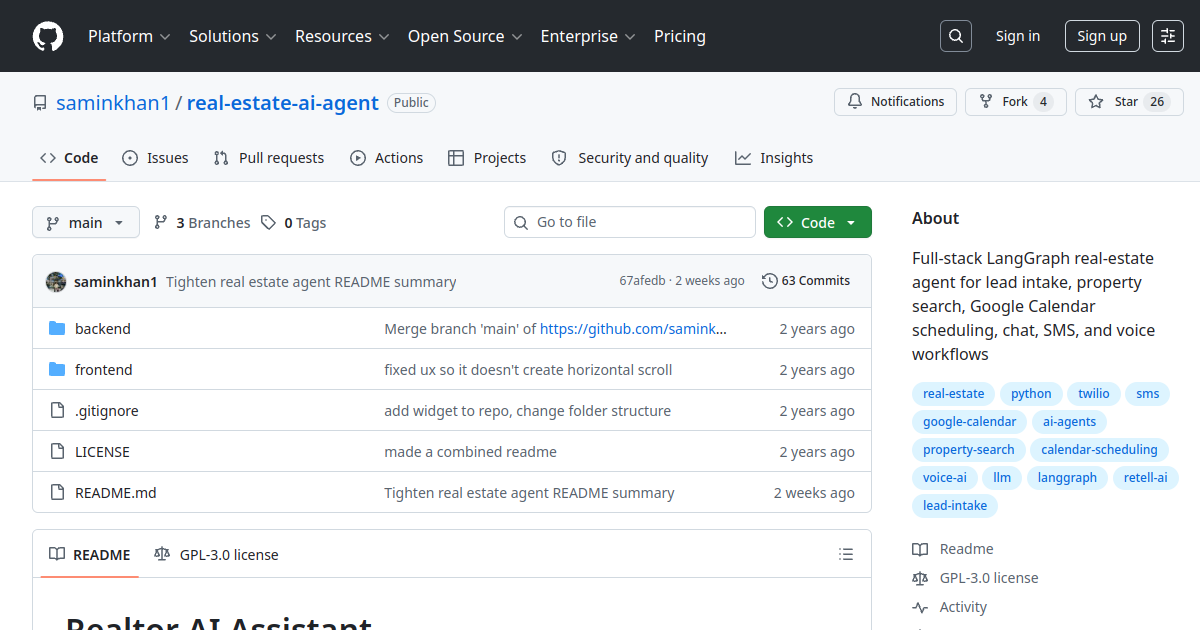Screen dimensions: 1200x630
Task: Switch to the Code tab
Action: coord(69,158)
